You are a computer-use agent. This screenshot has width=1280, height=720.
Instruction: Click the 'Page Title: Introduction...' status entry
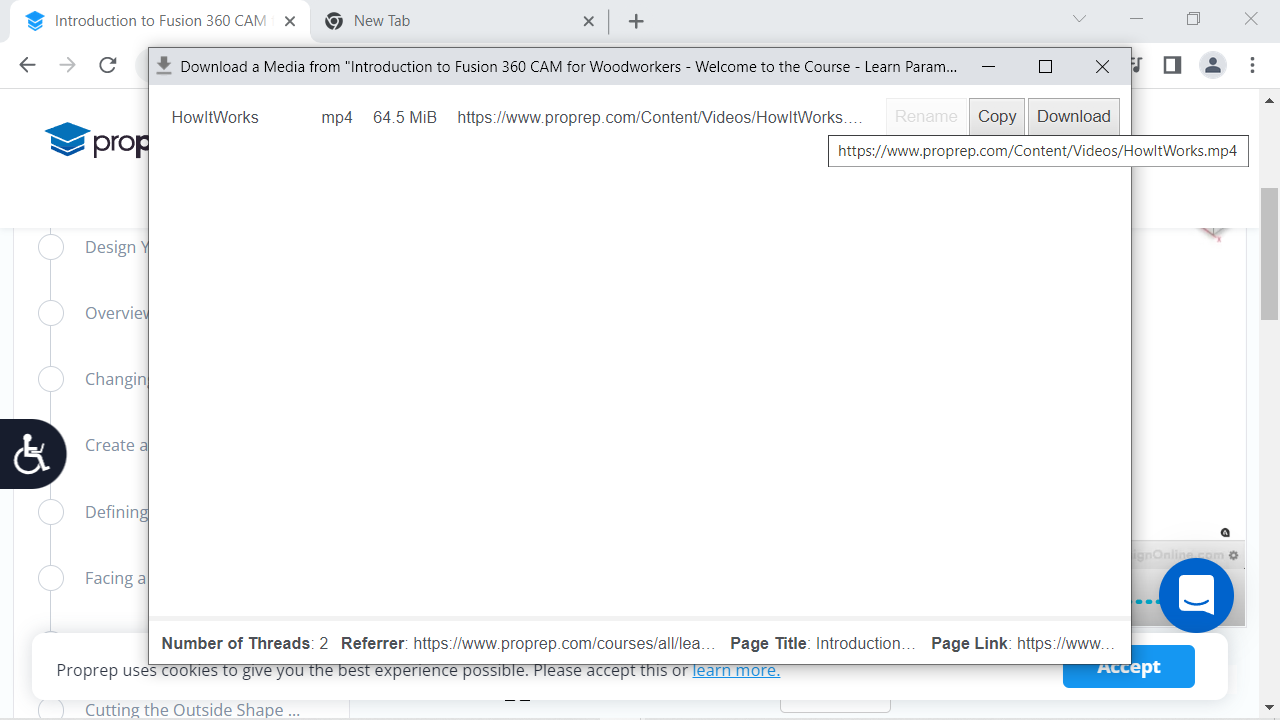[x=824, y=643]
